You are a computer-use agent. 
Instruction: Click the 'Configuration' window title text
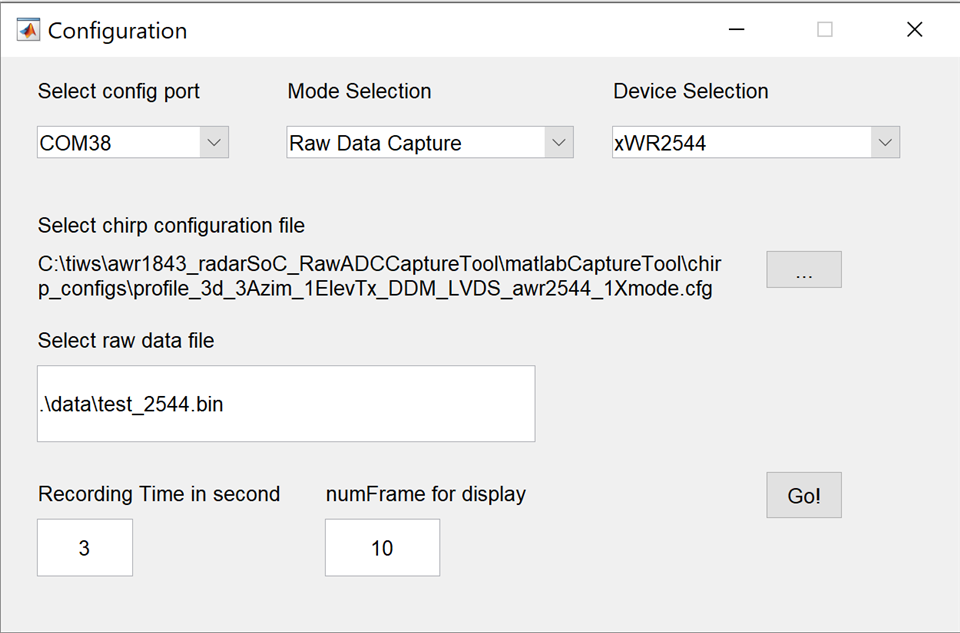(x=118, y=31)
